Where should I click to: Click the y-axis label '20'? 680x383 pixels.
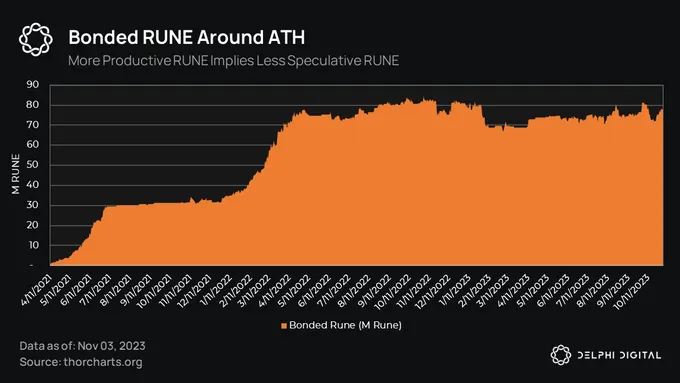click(33, 225)
